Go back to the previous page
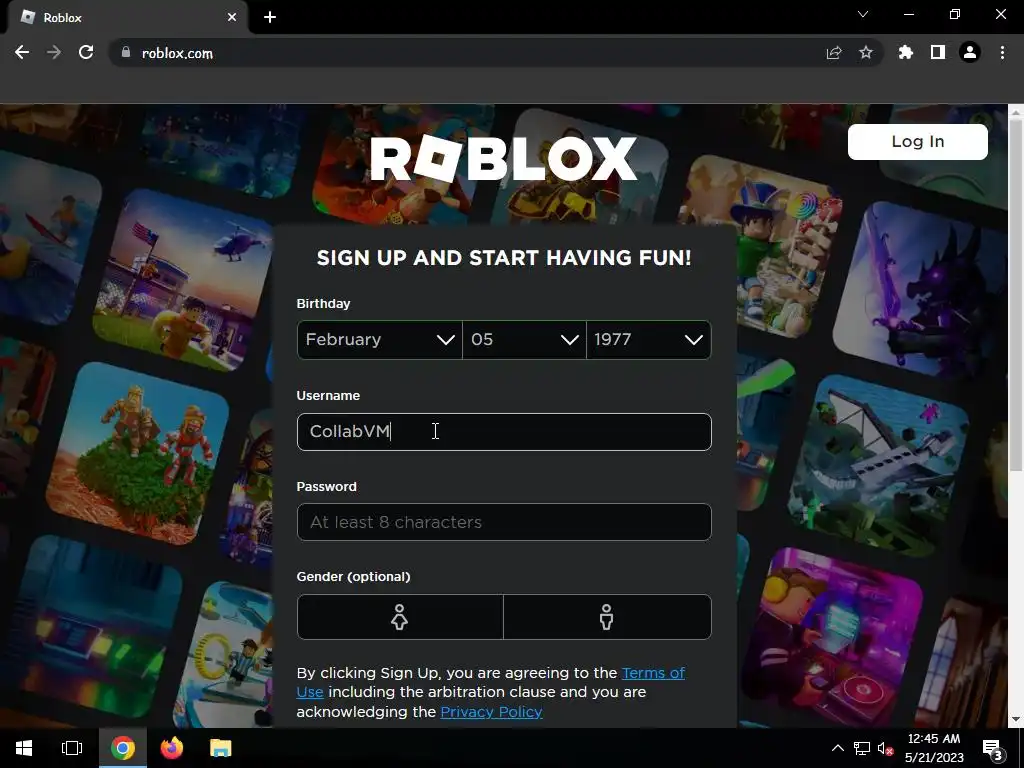The image size is (1024, 768). (22, 53)
